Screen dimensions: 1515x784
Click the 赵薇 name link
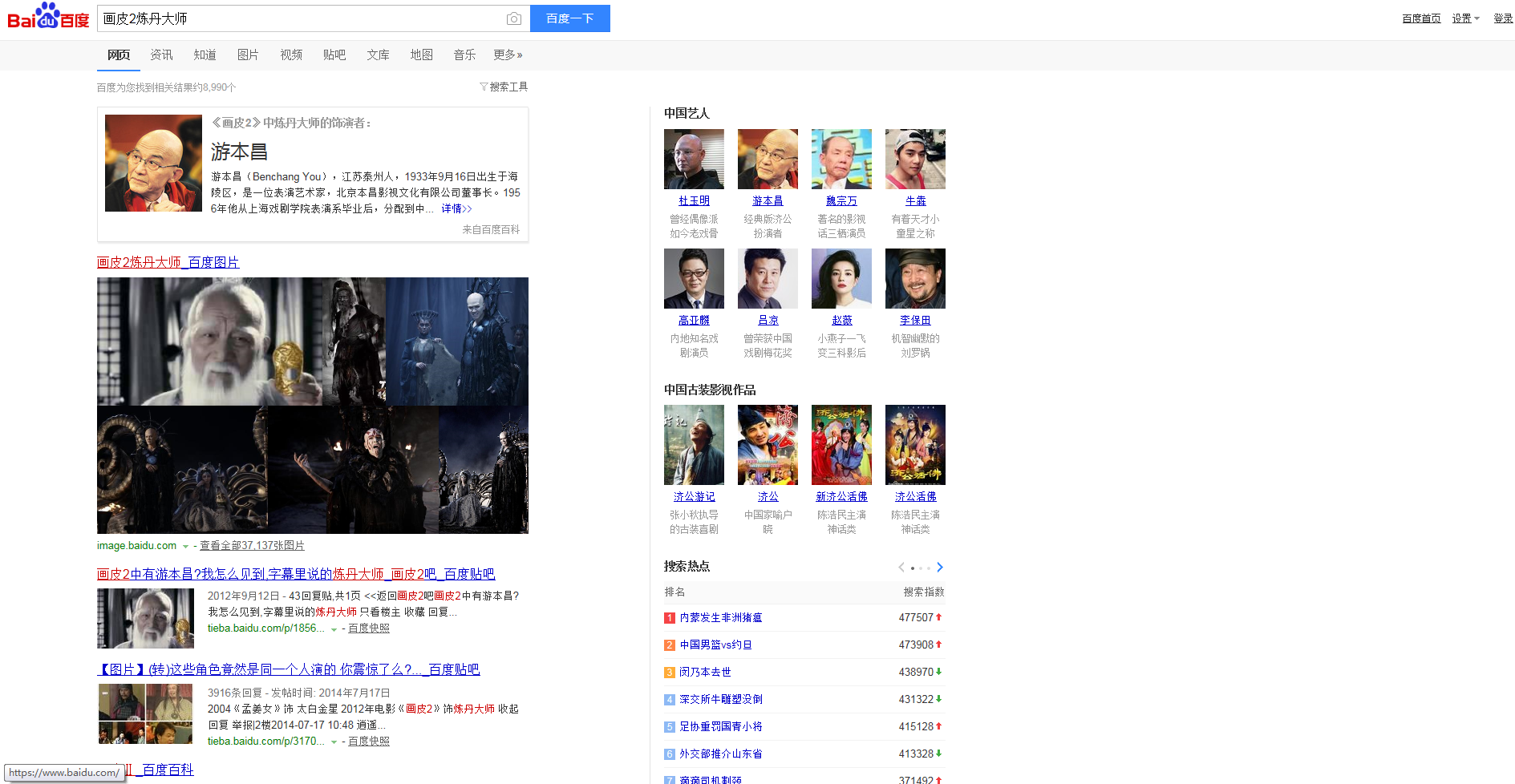[841, 321]
